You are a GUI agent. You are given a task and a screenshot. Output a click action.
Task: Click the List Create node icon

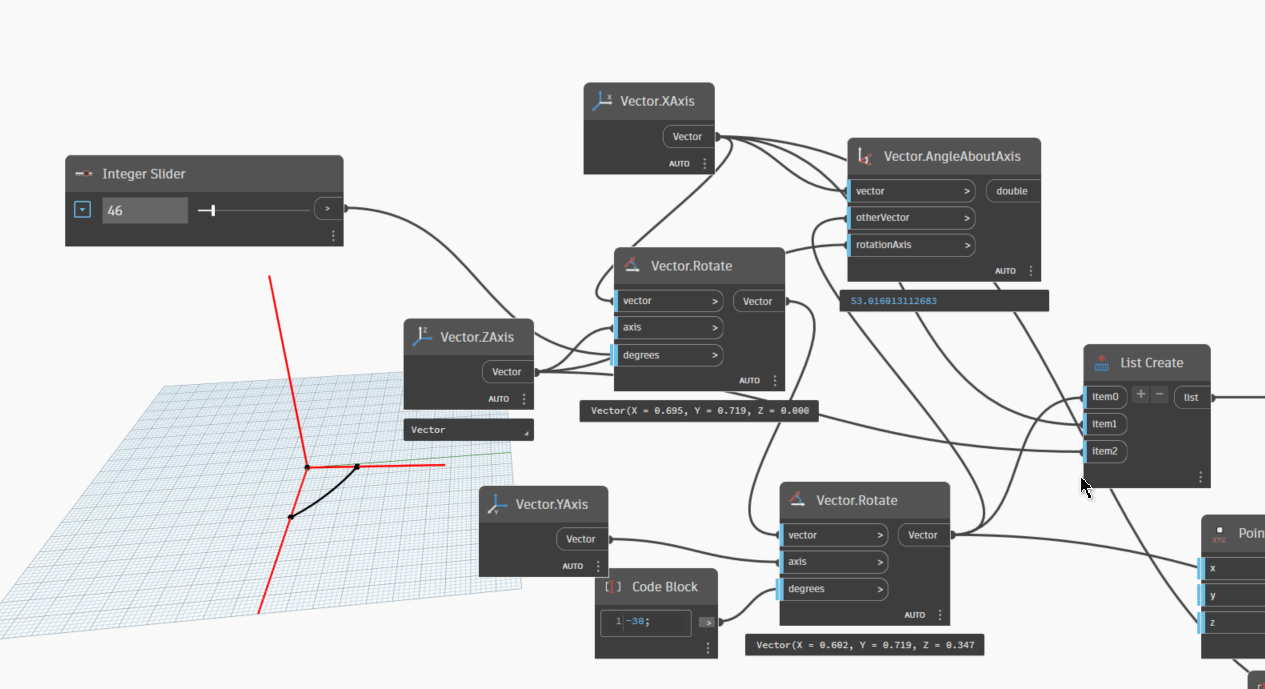[1102, 363]
